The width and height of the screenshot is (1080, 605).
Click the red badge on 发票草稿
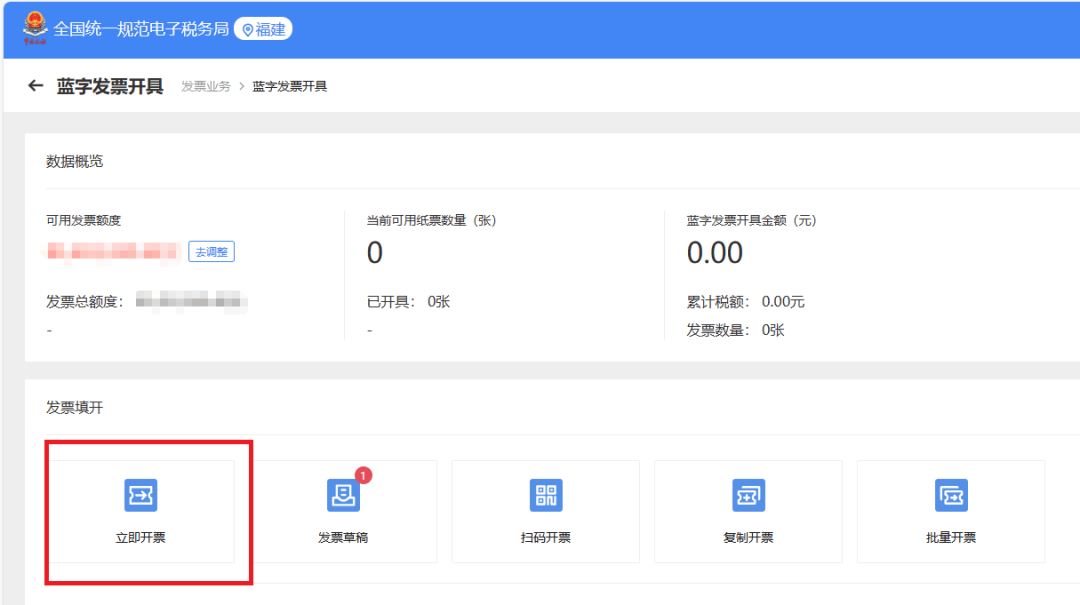(363, 475)
